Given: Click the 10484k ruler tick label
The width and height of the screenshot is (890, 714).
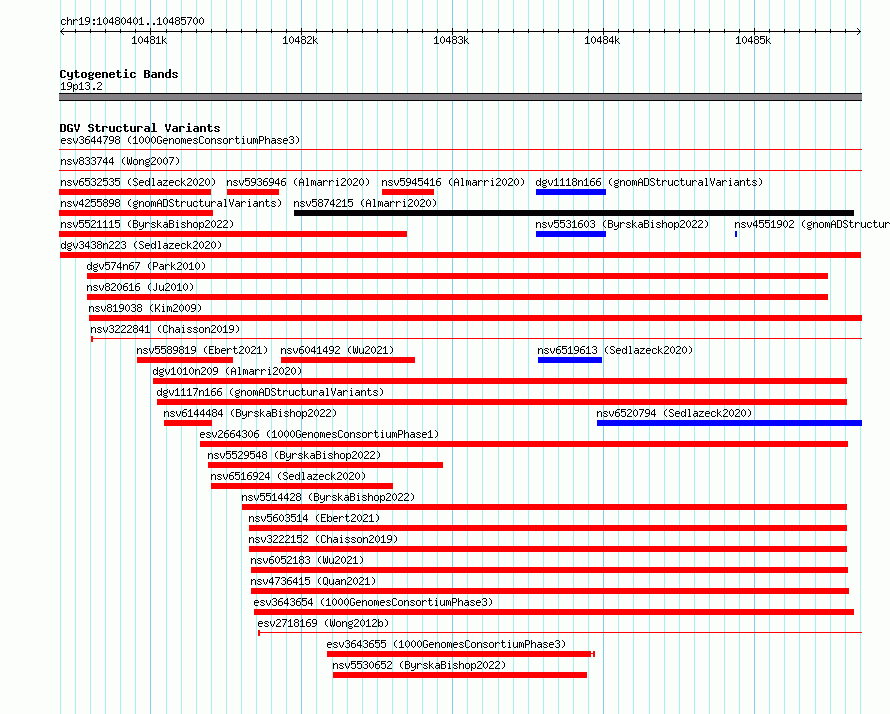Looking at the screenshot, I should click(x=602, y=40).
